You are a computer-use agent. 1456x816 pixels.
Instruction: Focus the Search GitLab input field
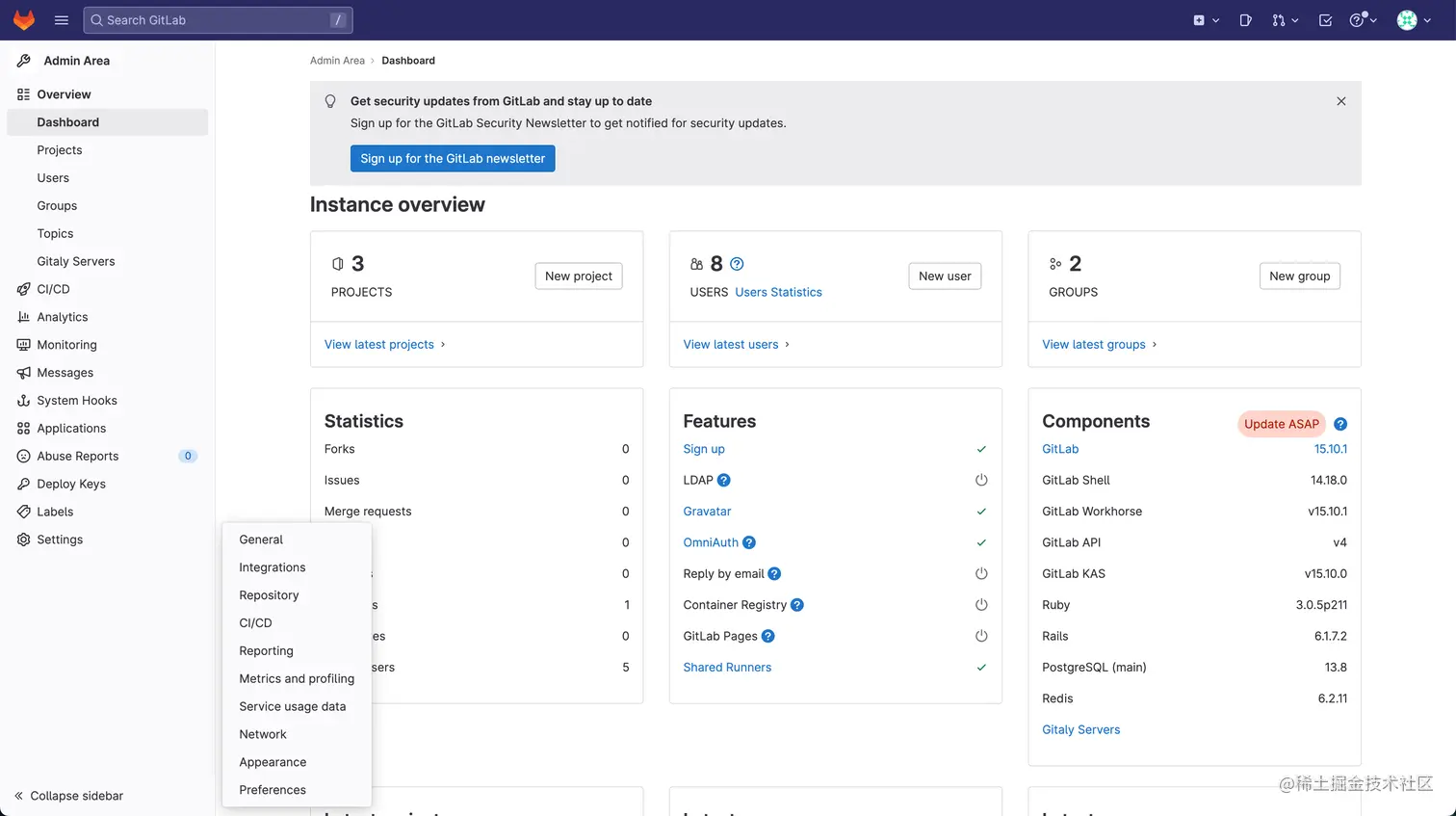click(218, 20)
